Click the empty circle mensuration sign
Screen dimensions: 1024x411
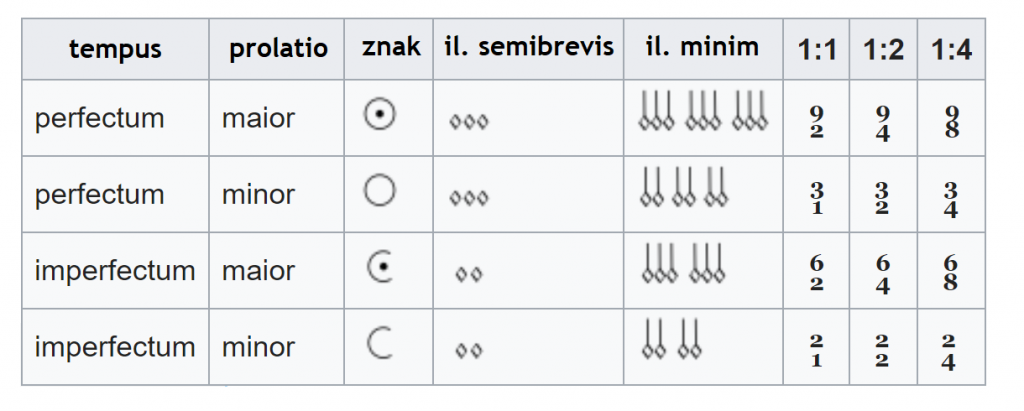pos(379,191)
